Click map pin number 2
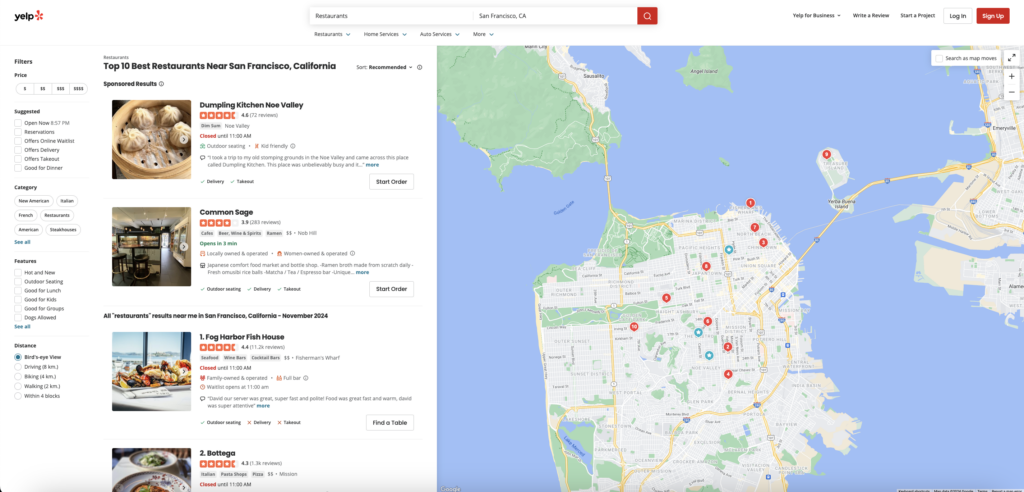The width and height of the screenshot is (1024, 492). [728, 347]
